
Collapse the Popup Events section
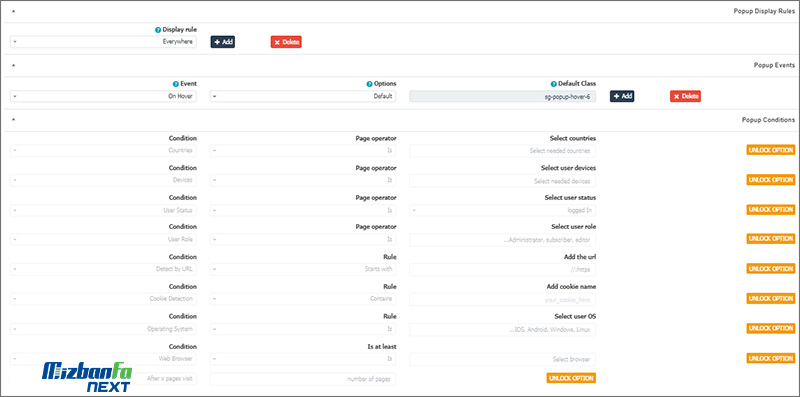point(13,65)
